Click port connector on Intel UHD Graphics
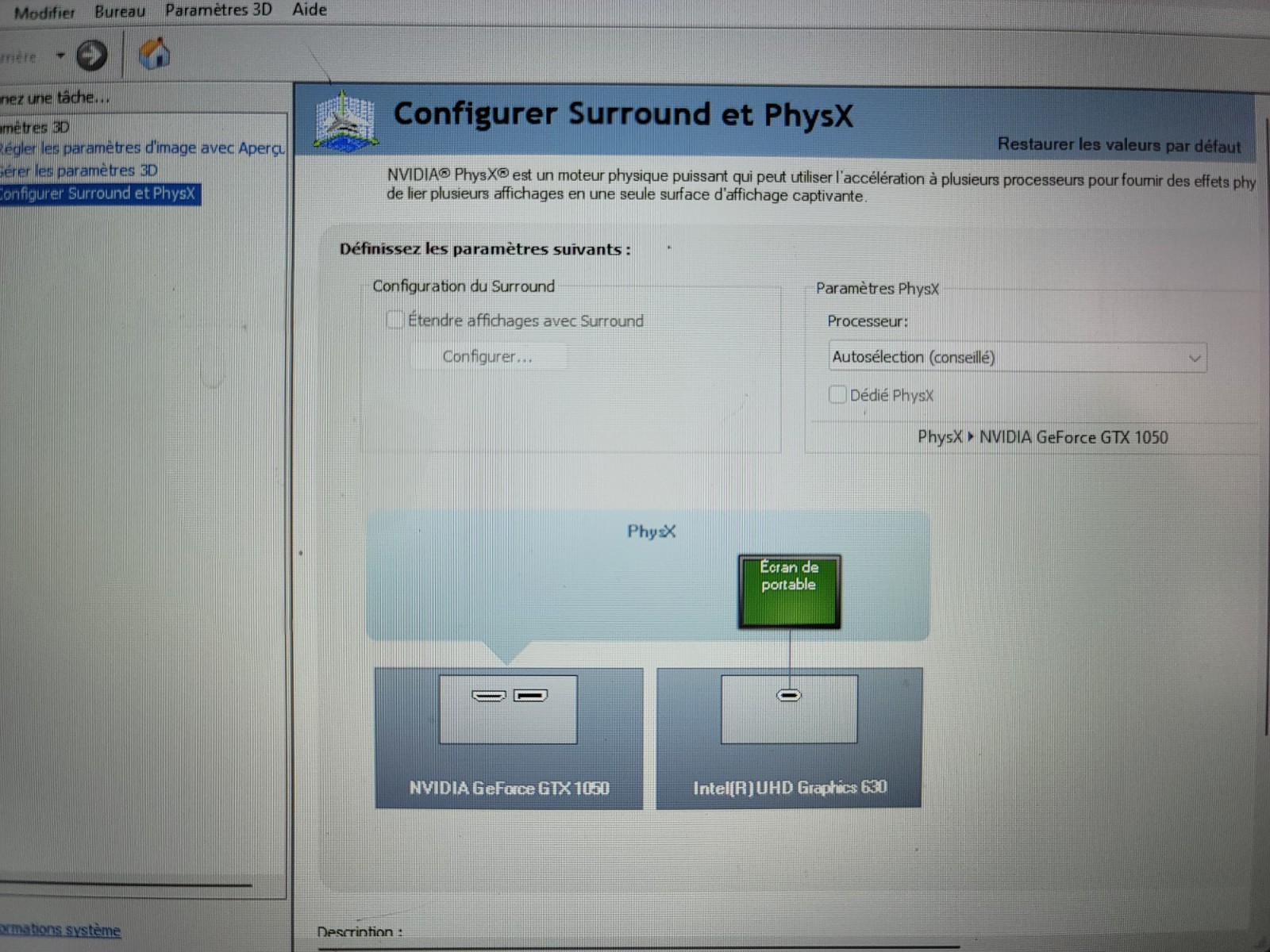The image size is (1270, 952). tap(789, 696)
